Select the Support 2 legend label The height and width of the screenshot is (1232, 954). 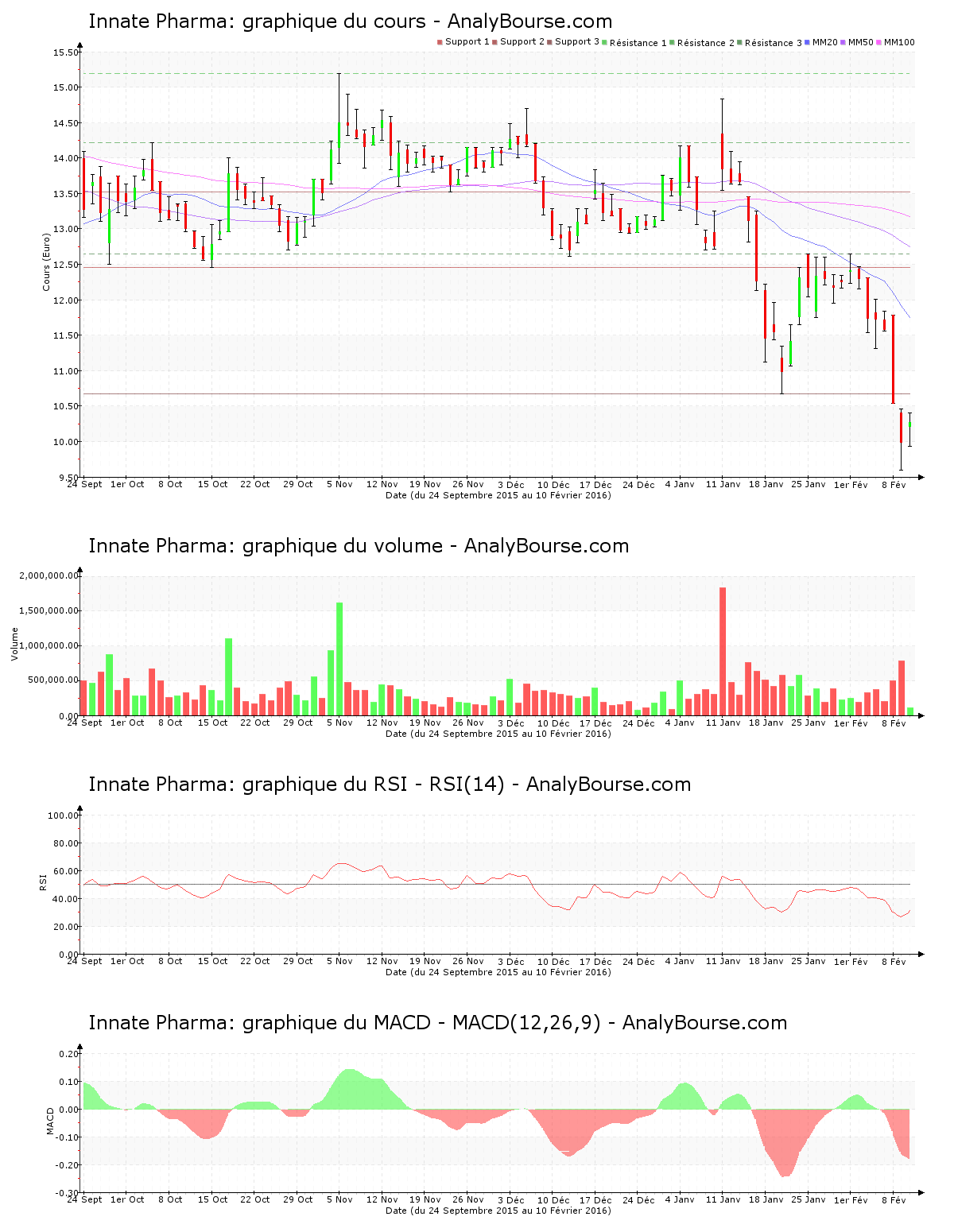pos(522,41)
